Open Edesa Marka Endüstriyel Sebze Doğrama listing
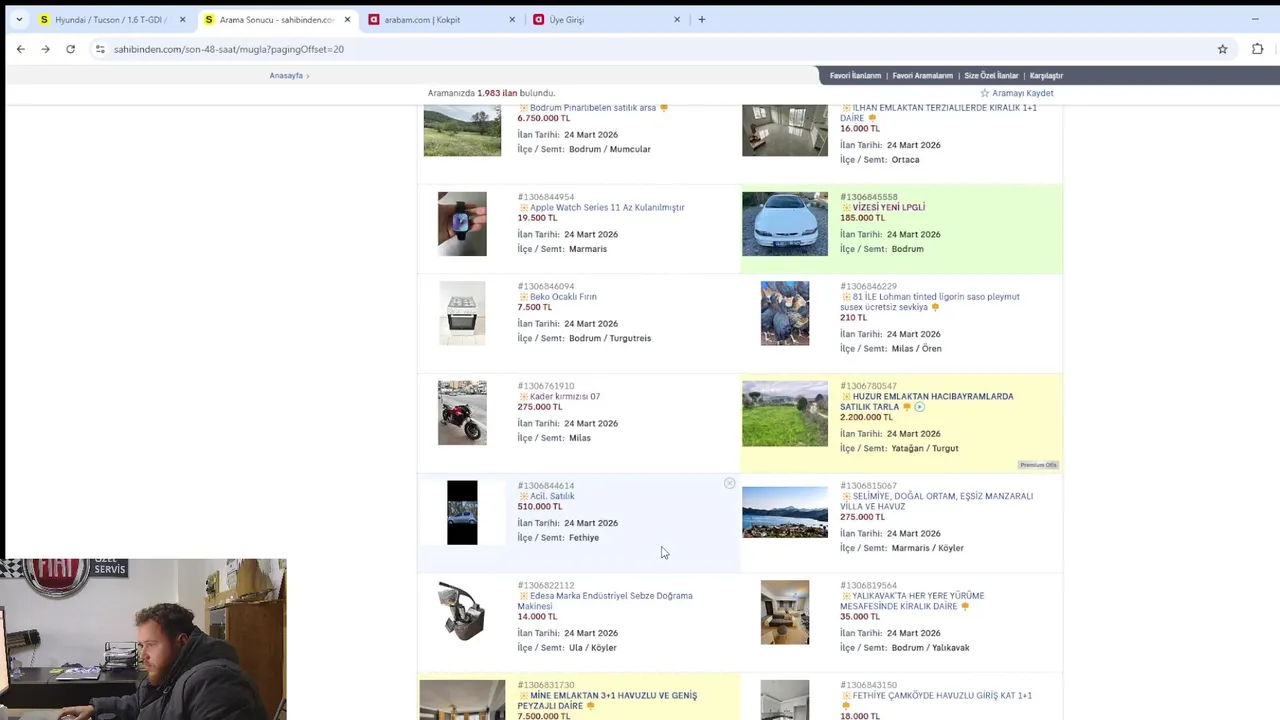Screen dimensions: 1280x720 [605, 601]
